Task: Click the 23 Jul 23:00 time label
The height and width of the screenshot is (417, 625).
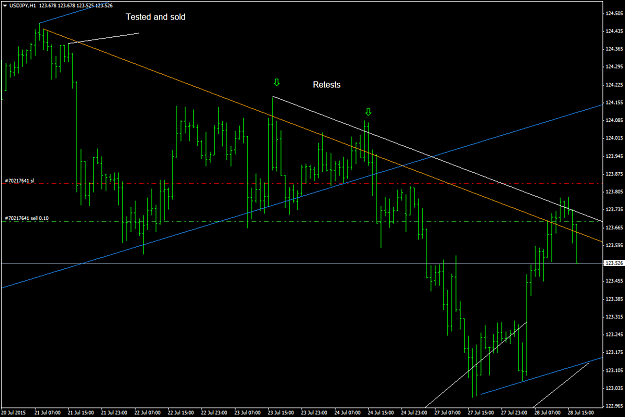Action: 314,413
